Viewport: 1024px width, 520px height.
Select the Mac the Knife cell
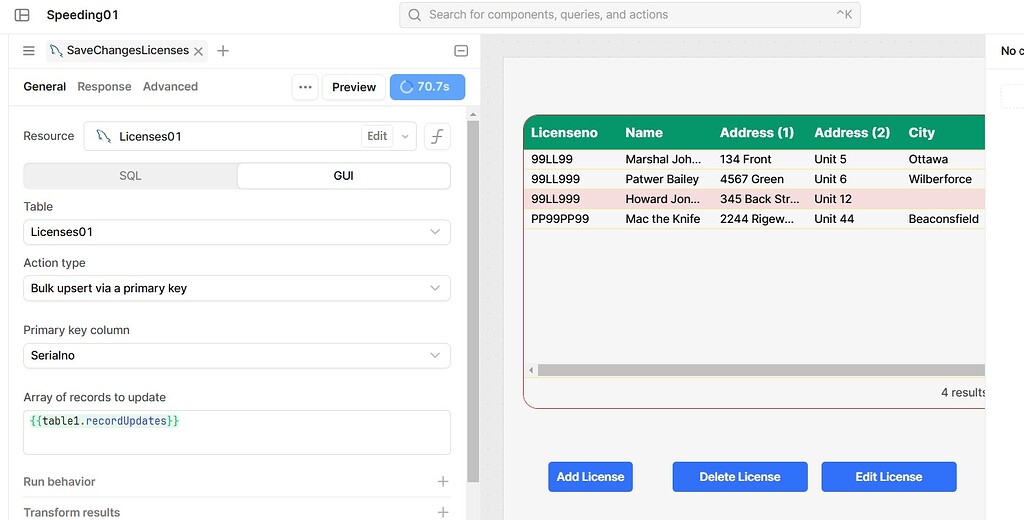pos(663,219)
